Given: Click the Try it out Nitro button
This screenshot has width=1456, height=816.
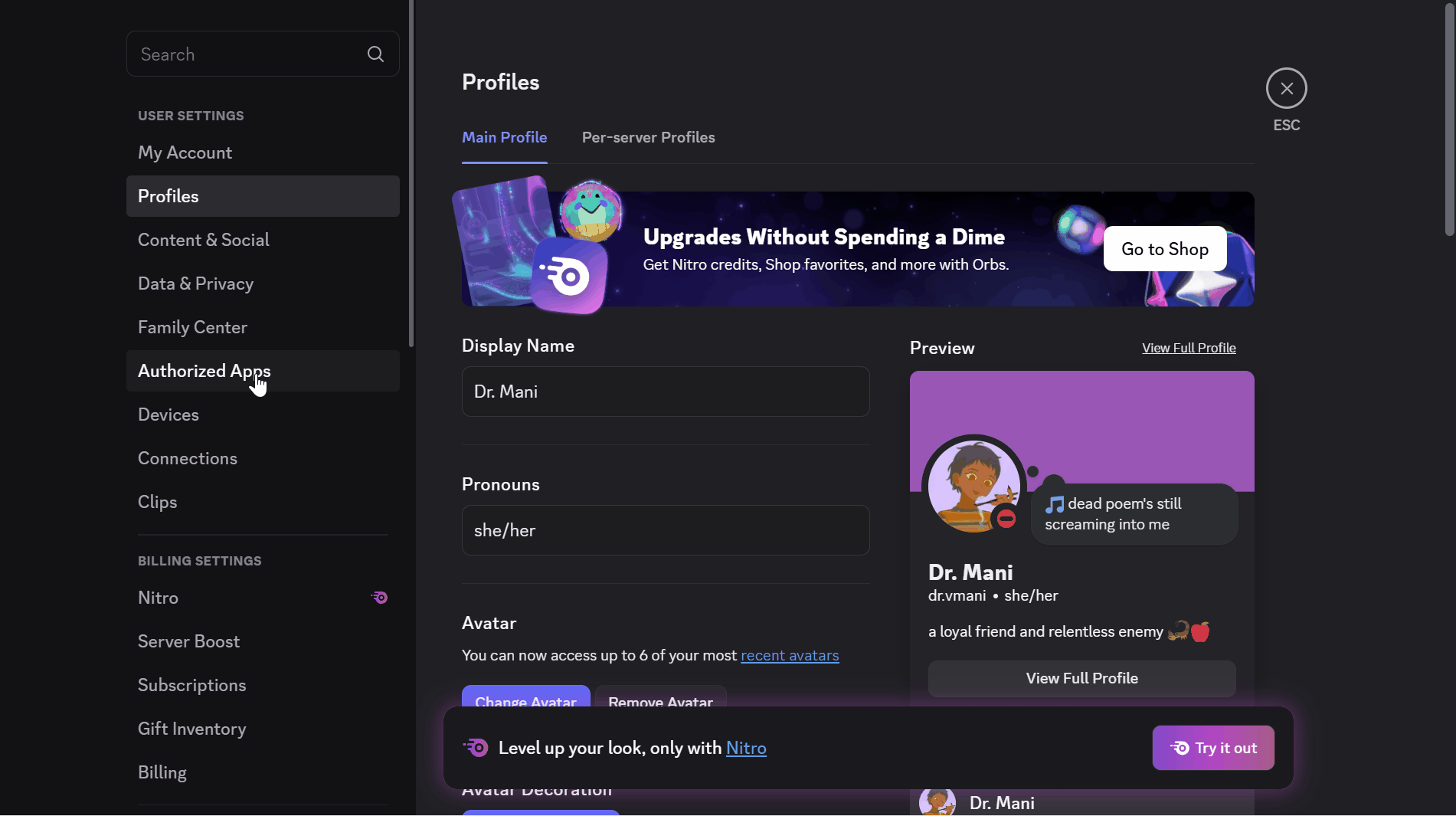Looking at the screenshot, I should (1212, 748).
